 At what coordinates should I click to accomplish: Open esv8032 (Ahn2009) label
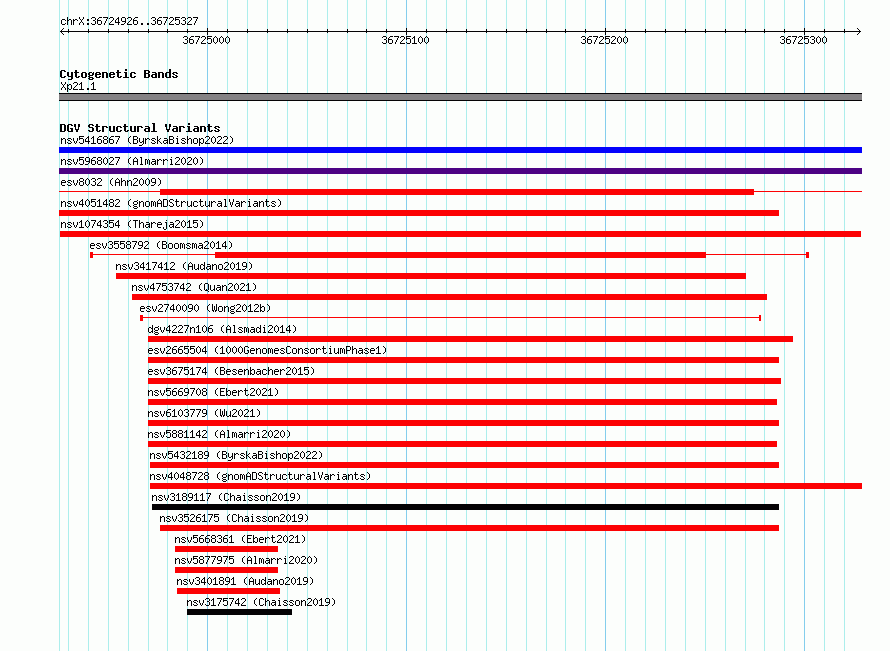[x=111, y=182]
